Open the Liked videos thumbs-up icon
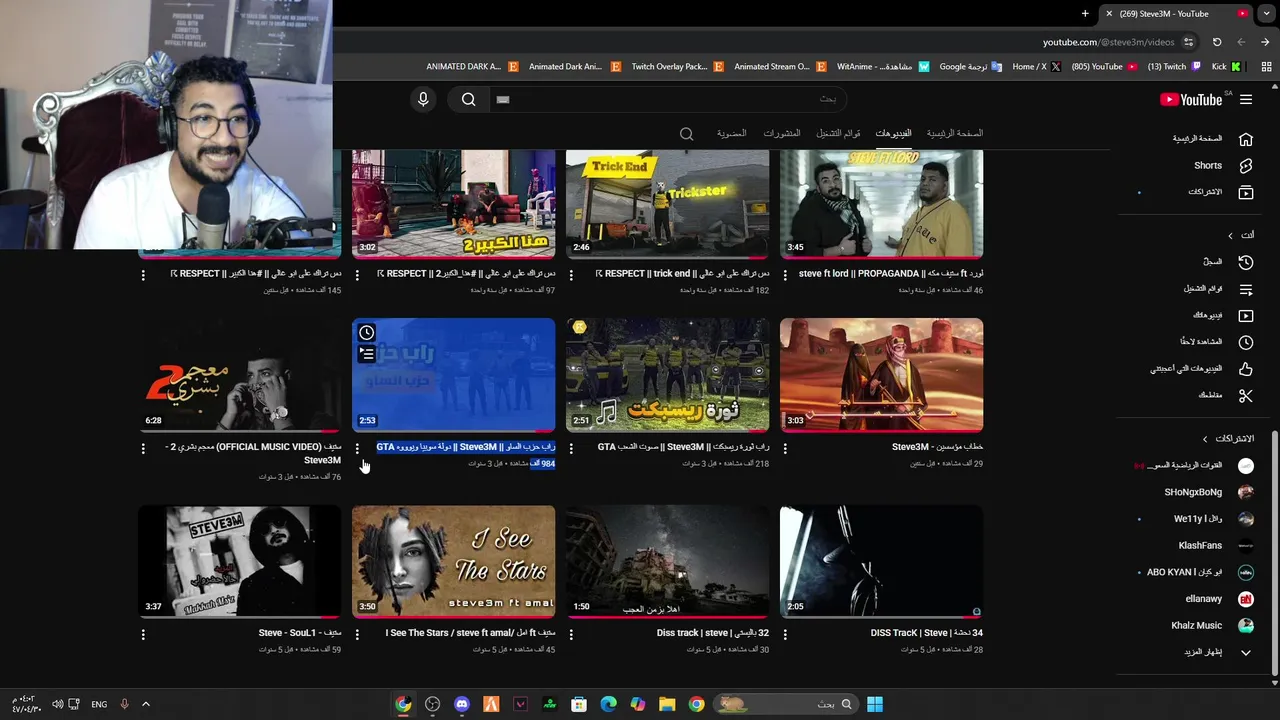The width and height of the screenshot is (1280, 720). (1245, 369)
